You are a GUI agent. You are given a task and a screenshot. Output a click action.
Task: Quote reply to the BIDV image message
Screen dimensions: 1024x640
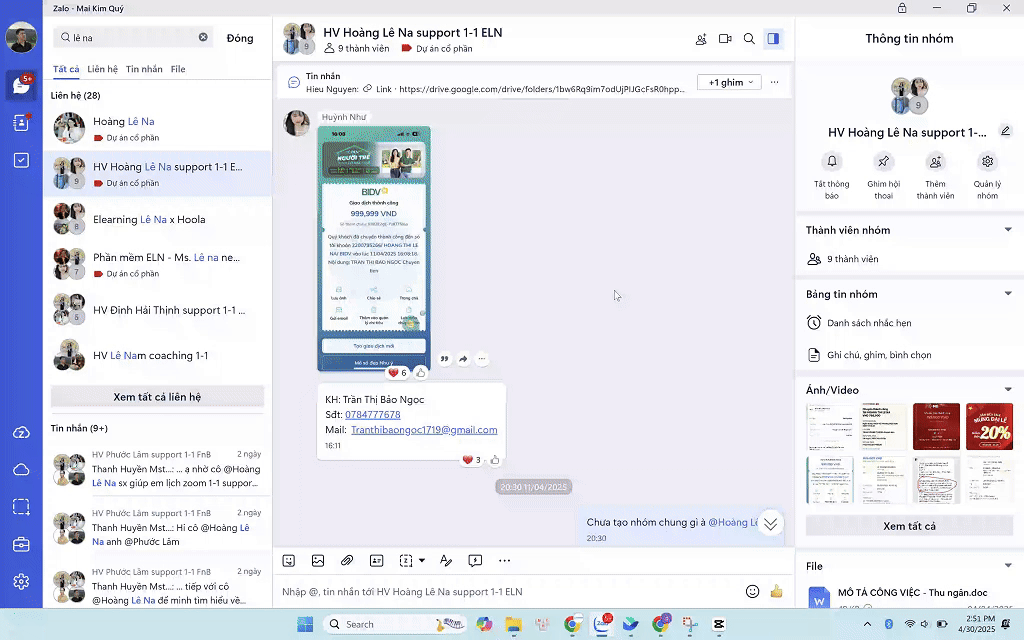(445, 359)
